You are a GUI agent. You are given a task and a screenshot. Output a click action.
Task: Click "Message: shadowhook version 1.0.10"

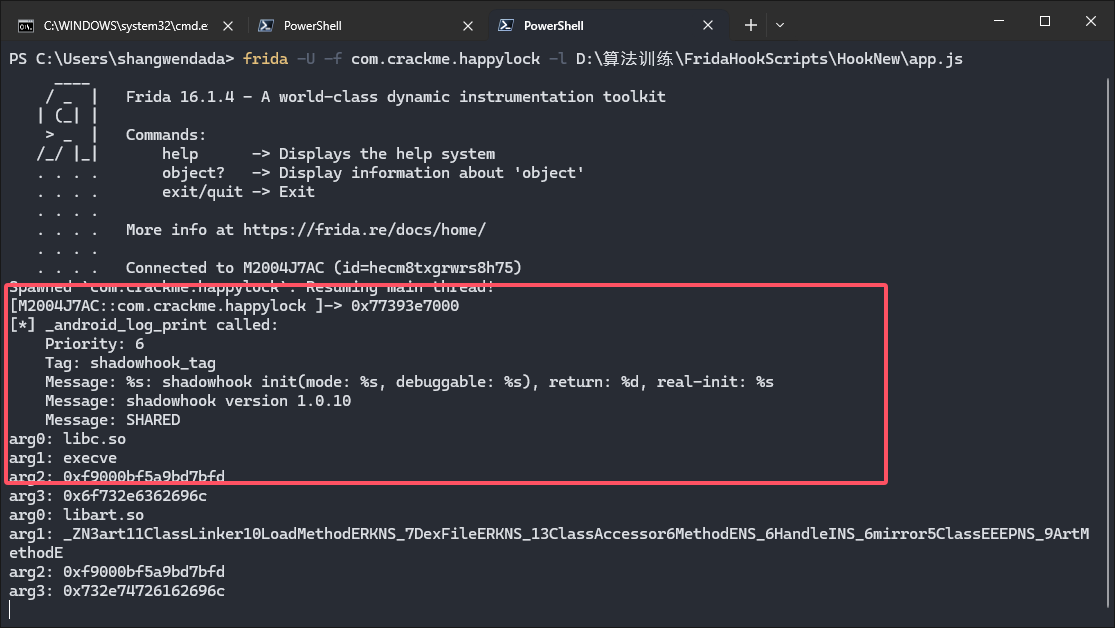point(198,401)
